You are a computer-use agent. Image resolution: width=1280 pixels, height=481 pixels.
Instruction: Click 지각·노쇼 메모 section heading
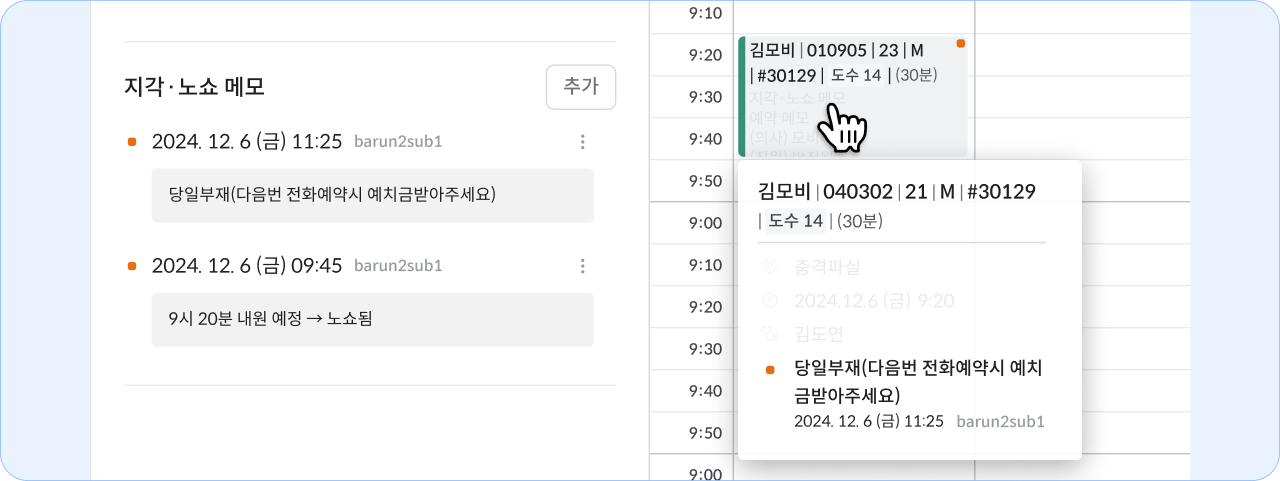(x=194, y=87)
